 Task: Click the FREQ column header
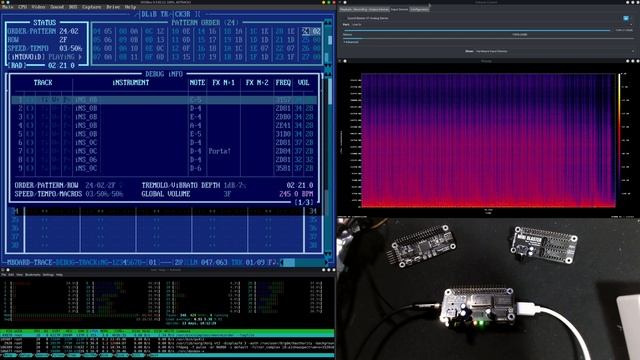283,82
